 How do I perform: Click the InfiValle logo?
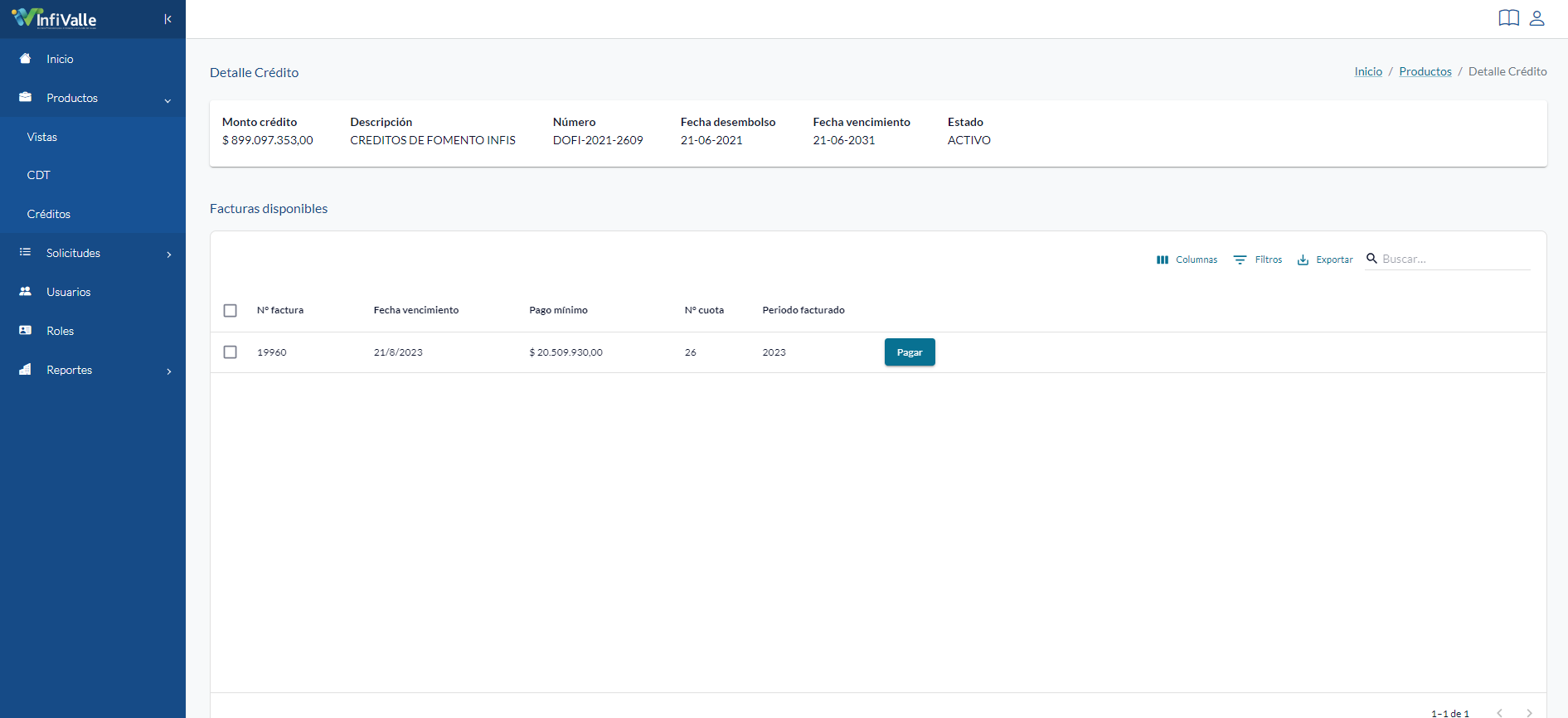click(54, 18)
